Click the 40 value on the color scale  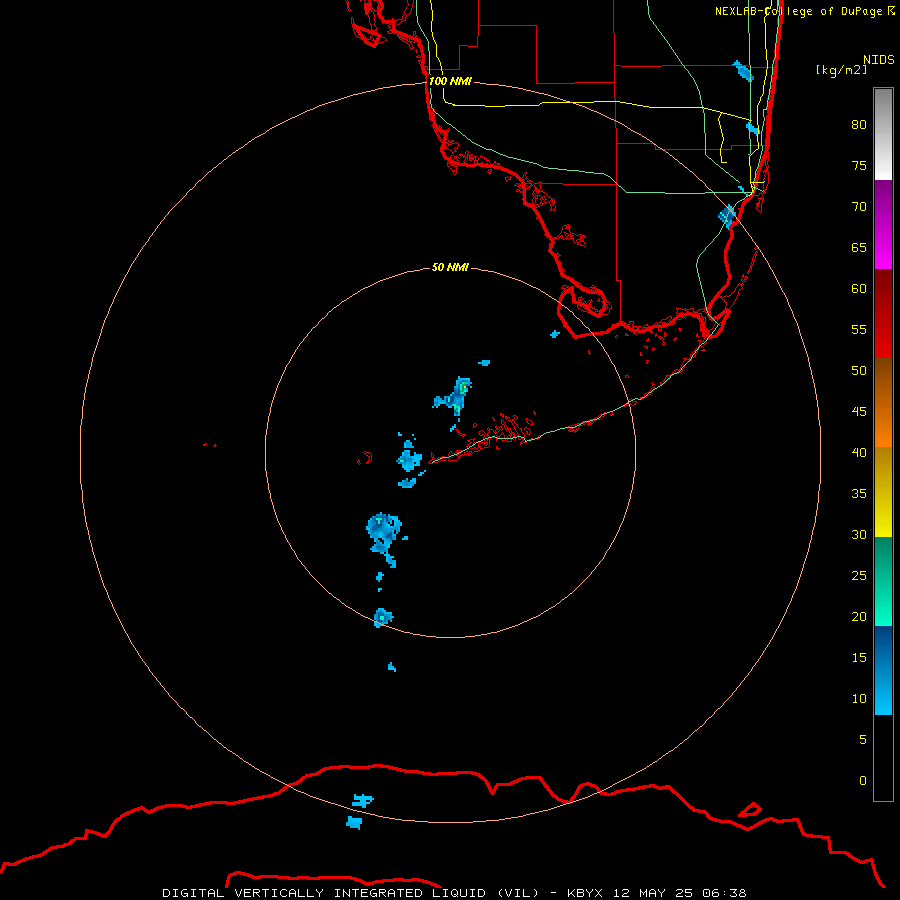[x=859, y=452]
